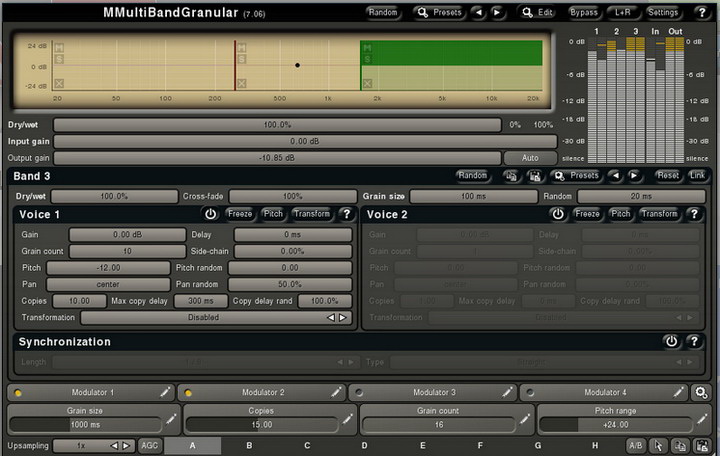
Task: Open the main help icon in title bar
Action: [x=700, y=13]
